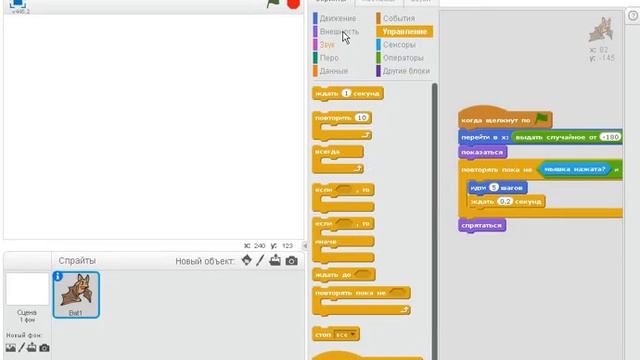Open the Другие блоки category
This screenshot has width=640, height=360.
click(406, 71)
